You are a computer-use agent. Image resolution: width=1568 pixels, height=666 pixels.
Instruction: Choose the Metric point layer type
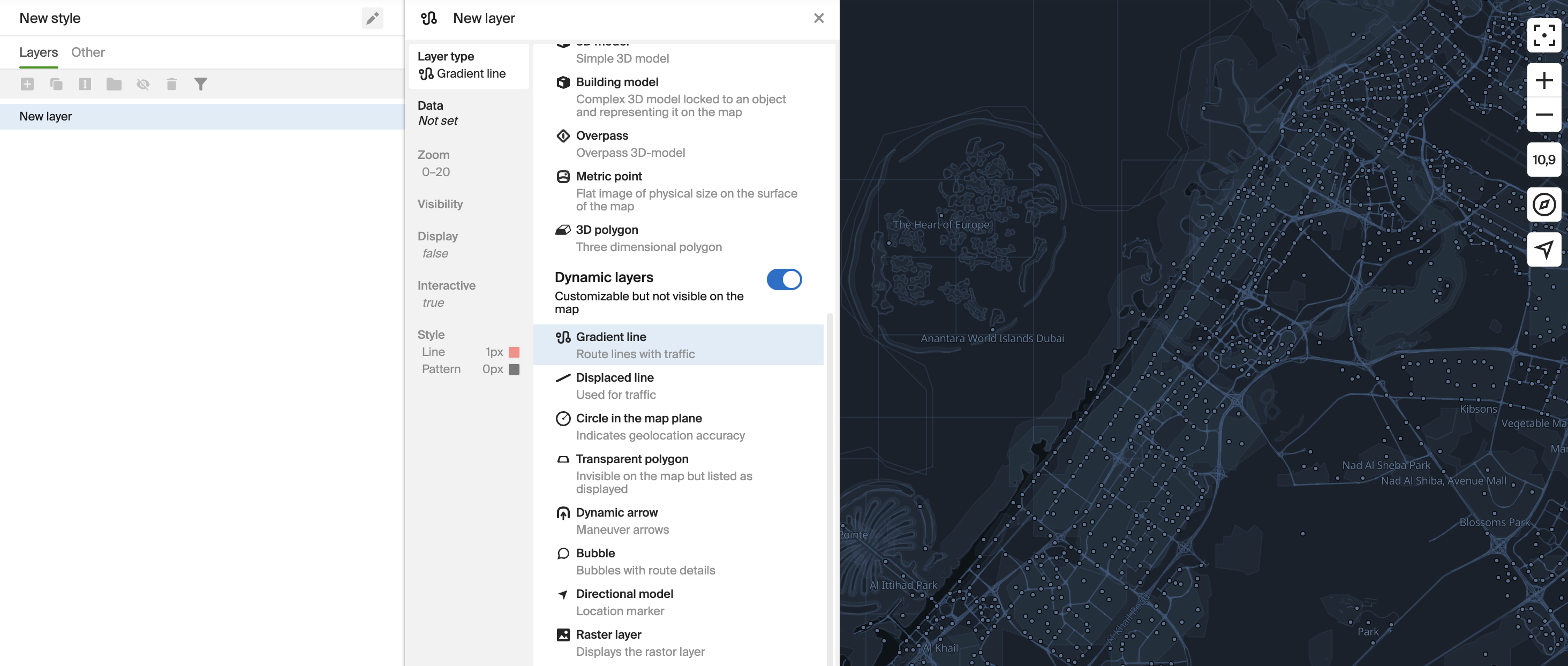point(678,191)
